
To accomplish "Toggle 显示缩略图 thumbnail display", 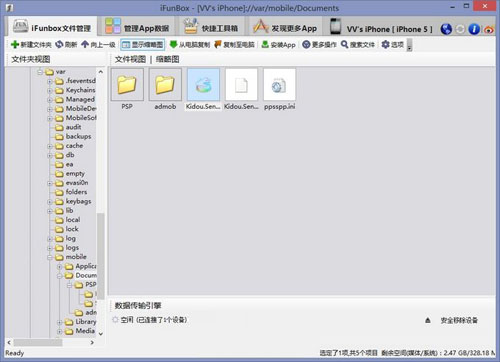I will [143, 44].
